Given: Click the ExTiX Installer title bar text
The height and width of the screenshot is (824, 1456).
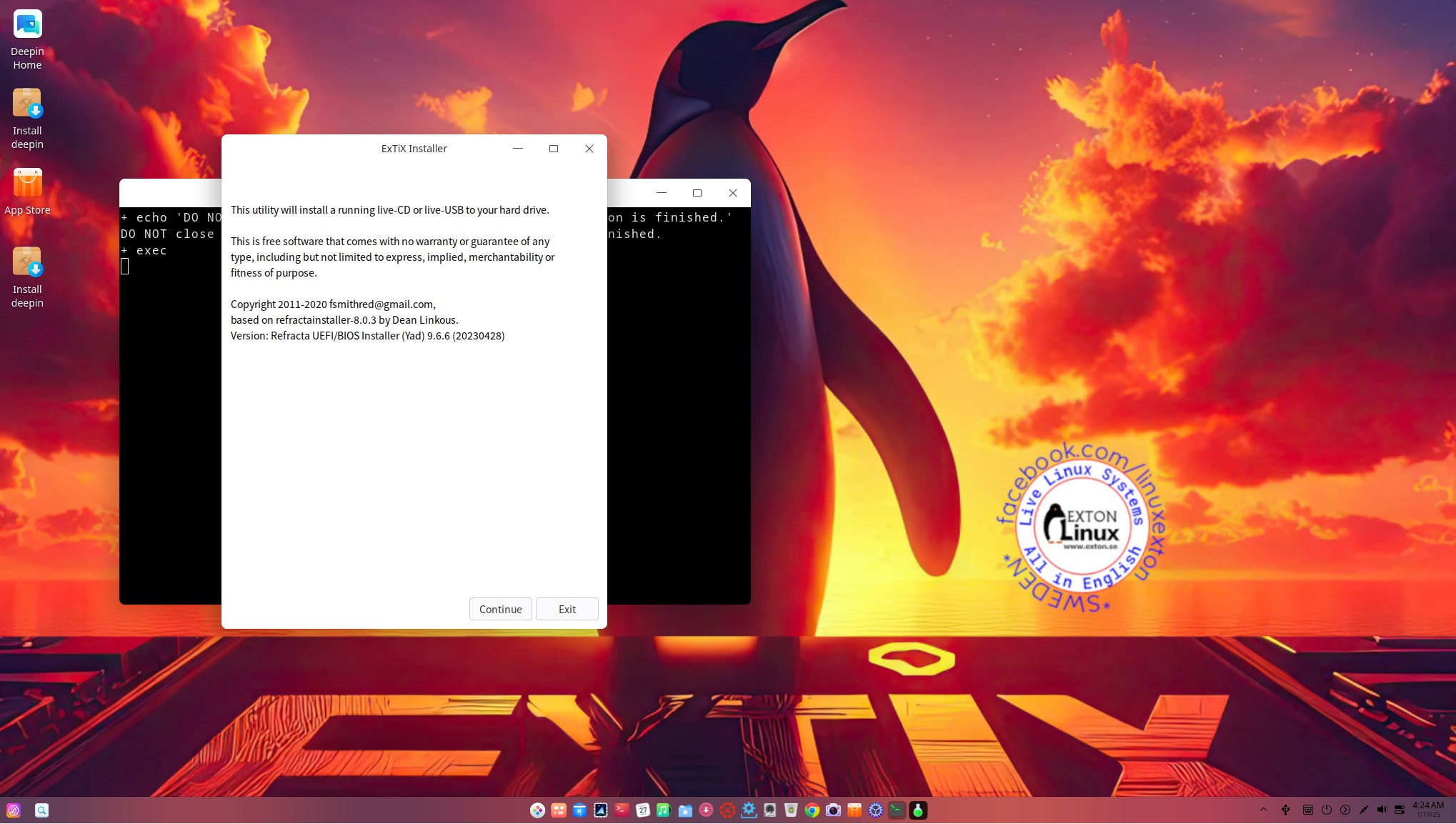Looking at the screenshot, I should (x=414, y=149).
